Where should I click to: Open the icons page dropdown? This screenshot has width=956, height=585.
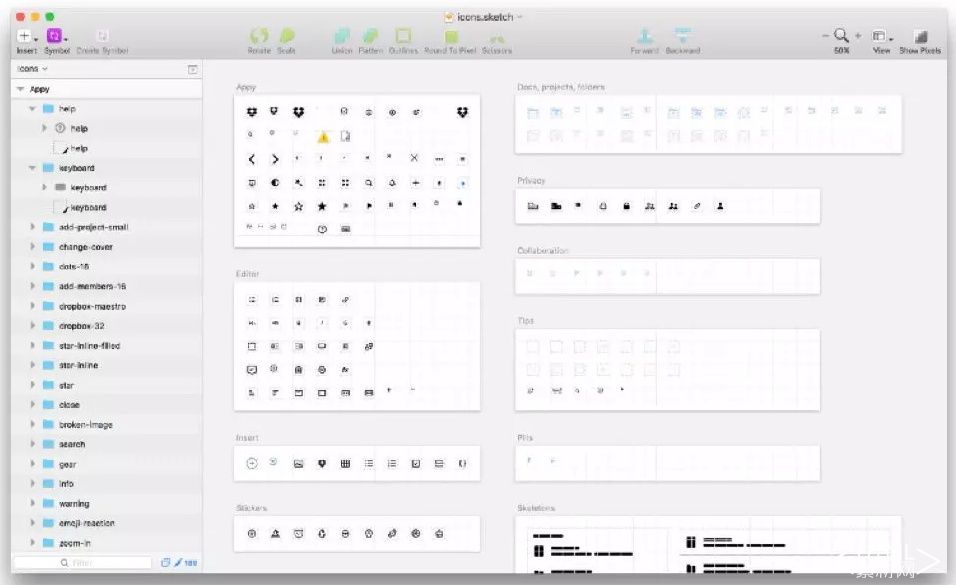(32, 69)
